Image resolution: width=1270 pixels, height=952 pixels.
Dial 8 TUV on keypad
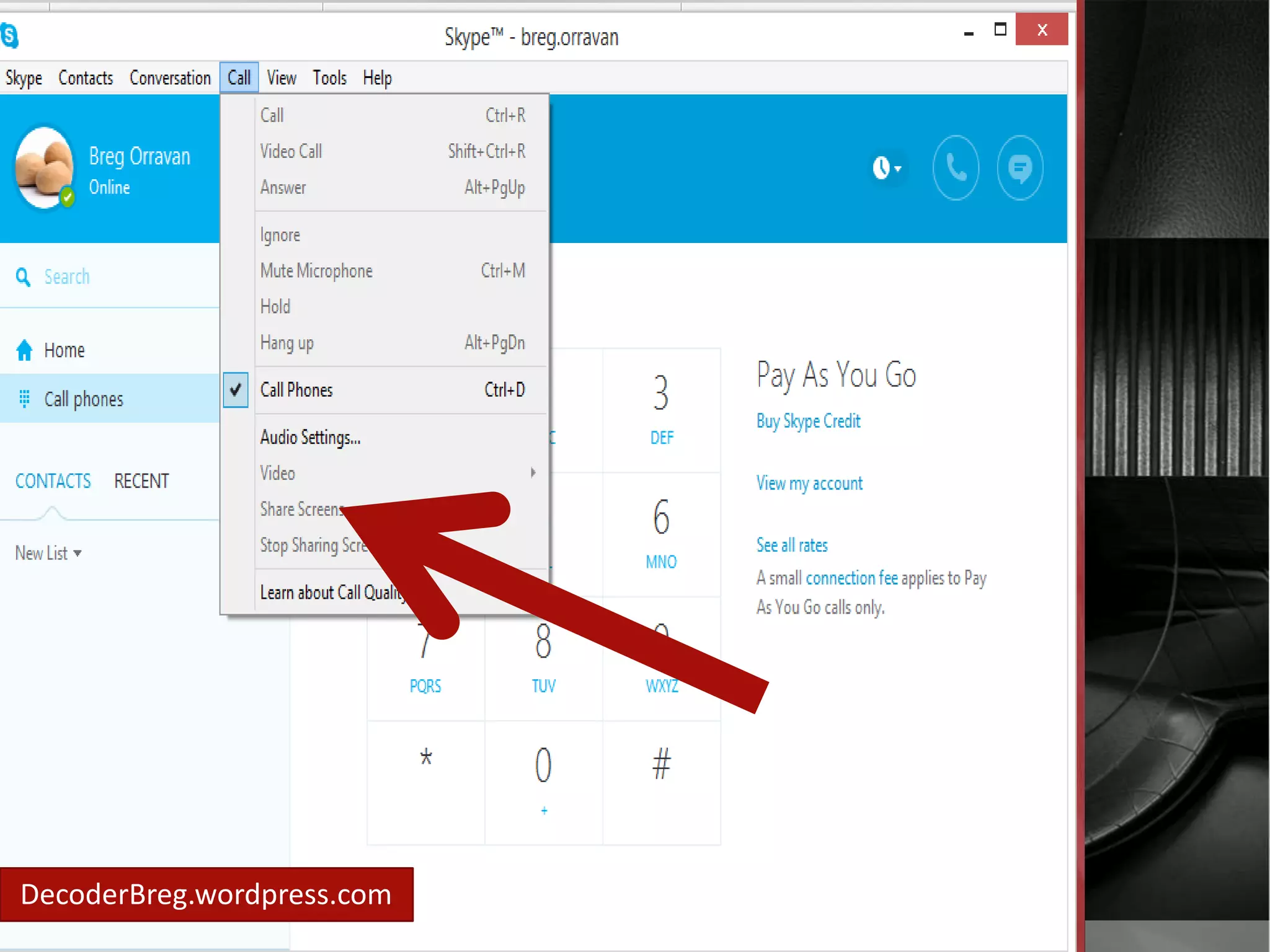click(543, 659)
